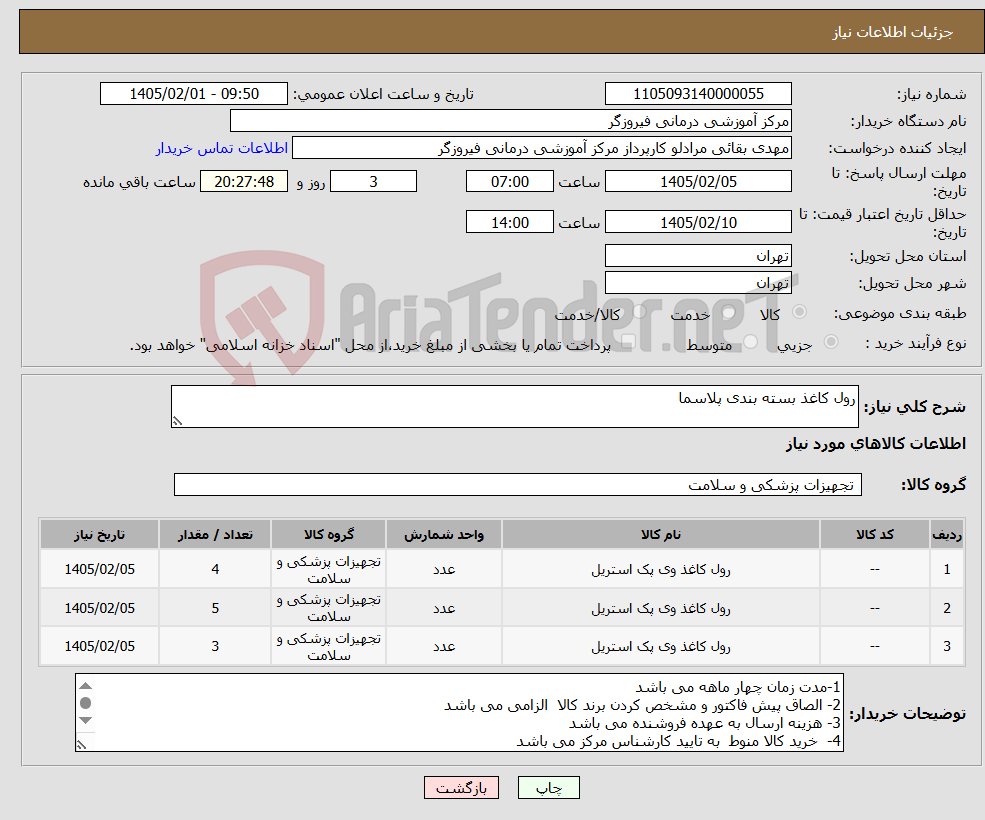Click the delivery city تهران field
Viewport: 985px width, 820px height.
[x=698, y=283]
